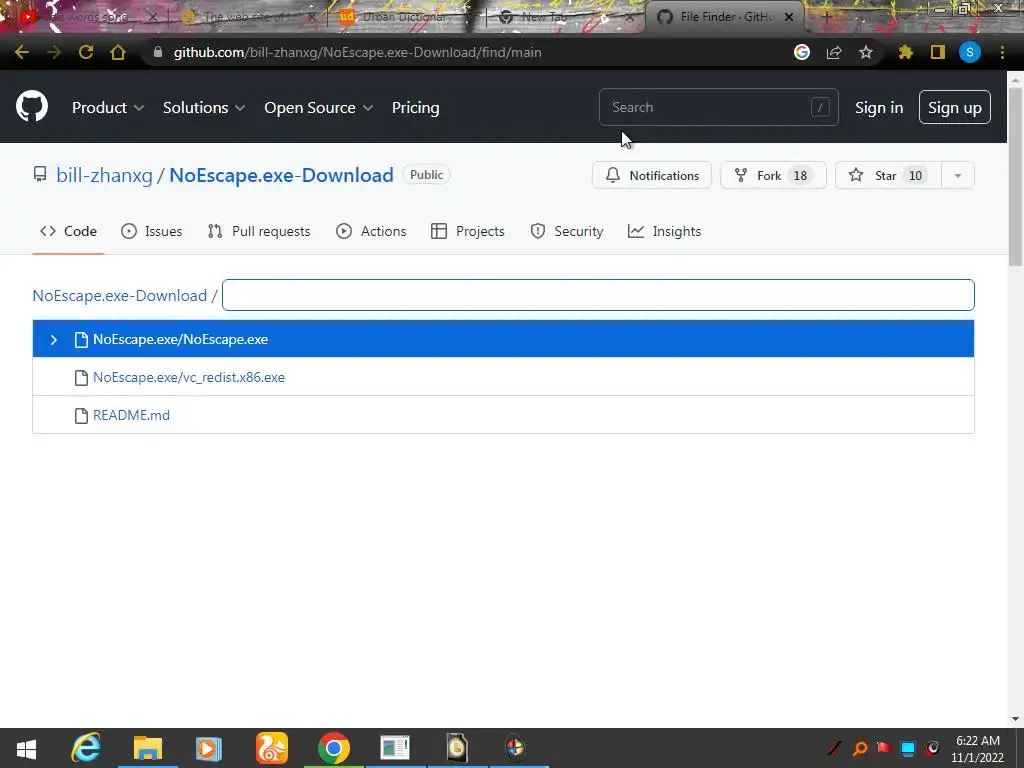The image size is (1024, 768).
Task: Click the browser address bar URL
Action: [357, 52]
